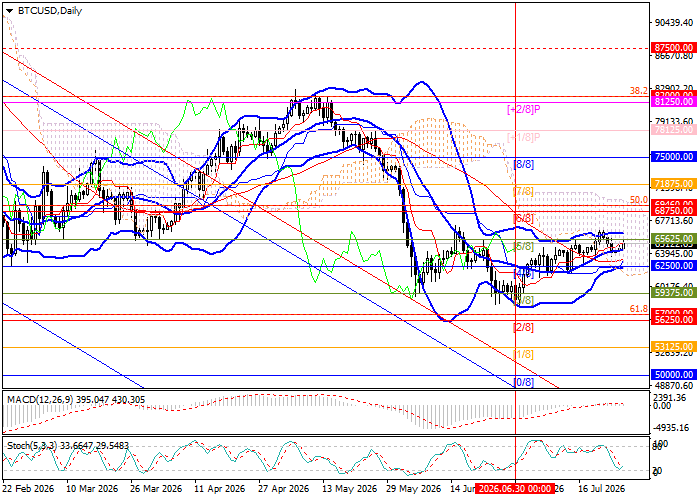Screen dimensions: 700x500
Task: Click the 79133.60 price axis value
Action: point(674,121)
